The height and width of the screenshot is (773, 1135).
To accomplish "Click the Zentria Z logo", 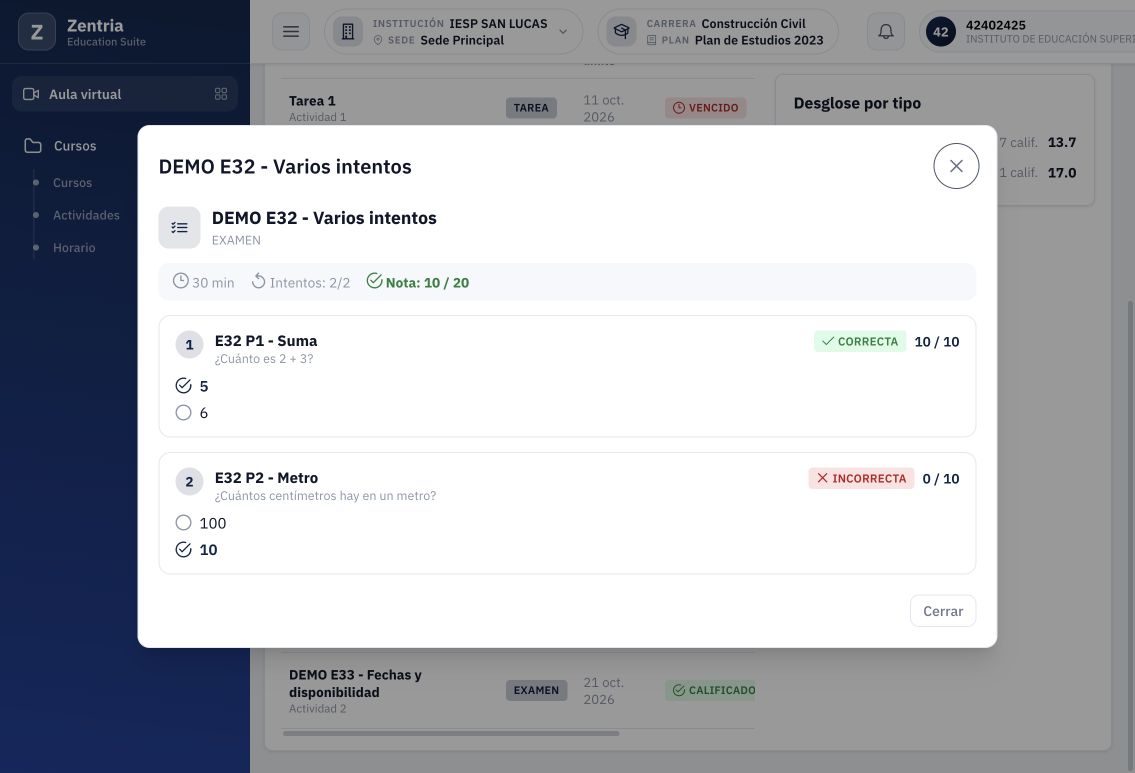I will (x=36, y=32).
